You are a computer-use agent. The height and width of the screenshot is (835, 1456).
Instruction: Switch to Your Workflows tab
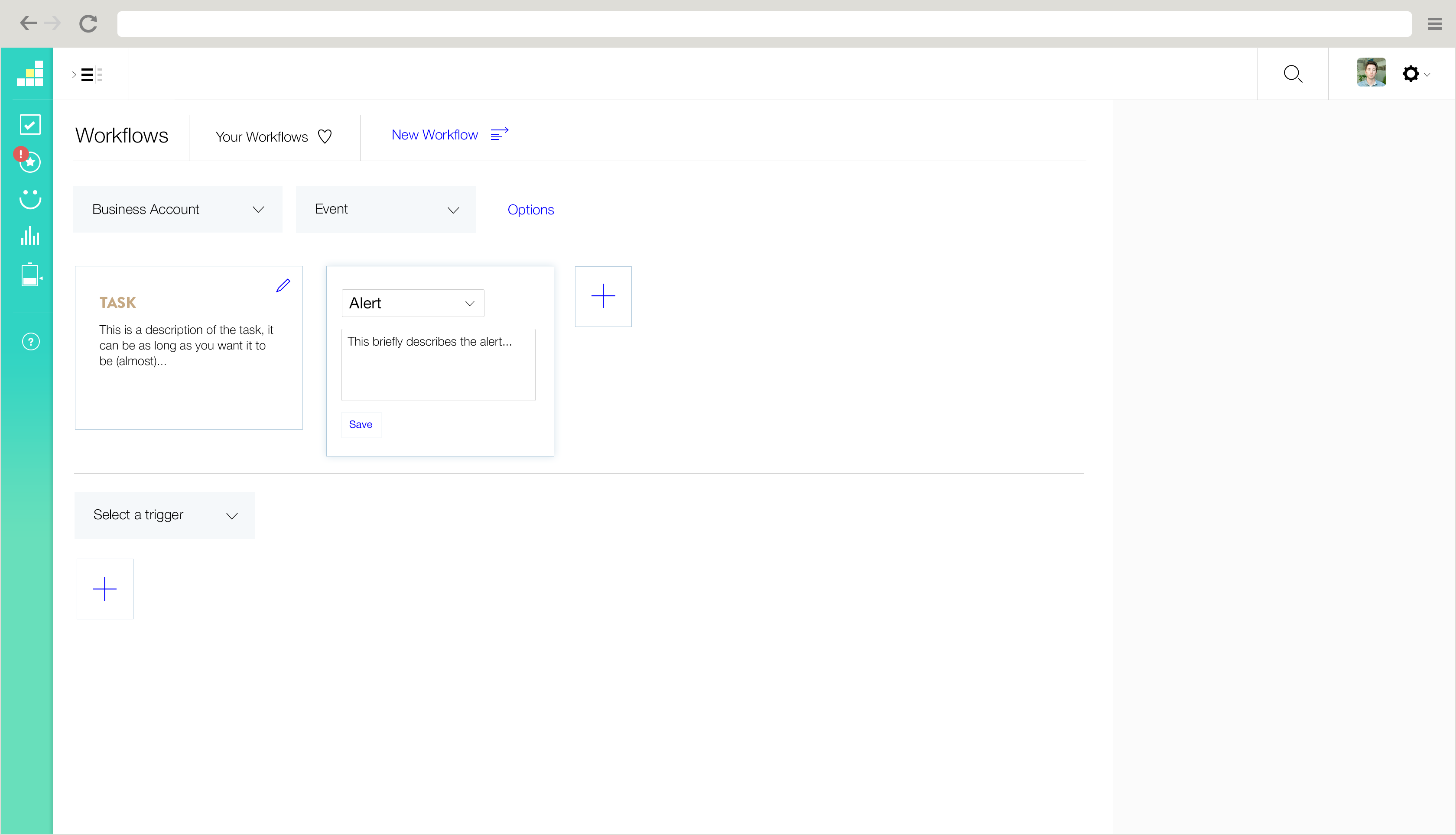coord(262,137)
